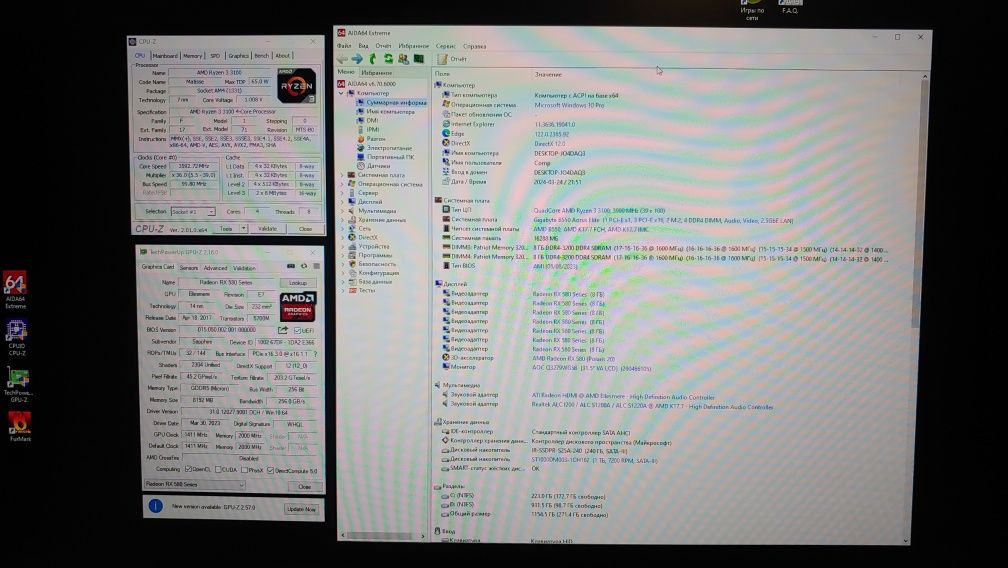
Task: Click the GPU-Z hamburger menu icon
Action: 316,266
